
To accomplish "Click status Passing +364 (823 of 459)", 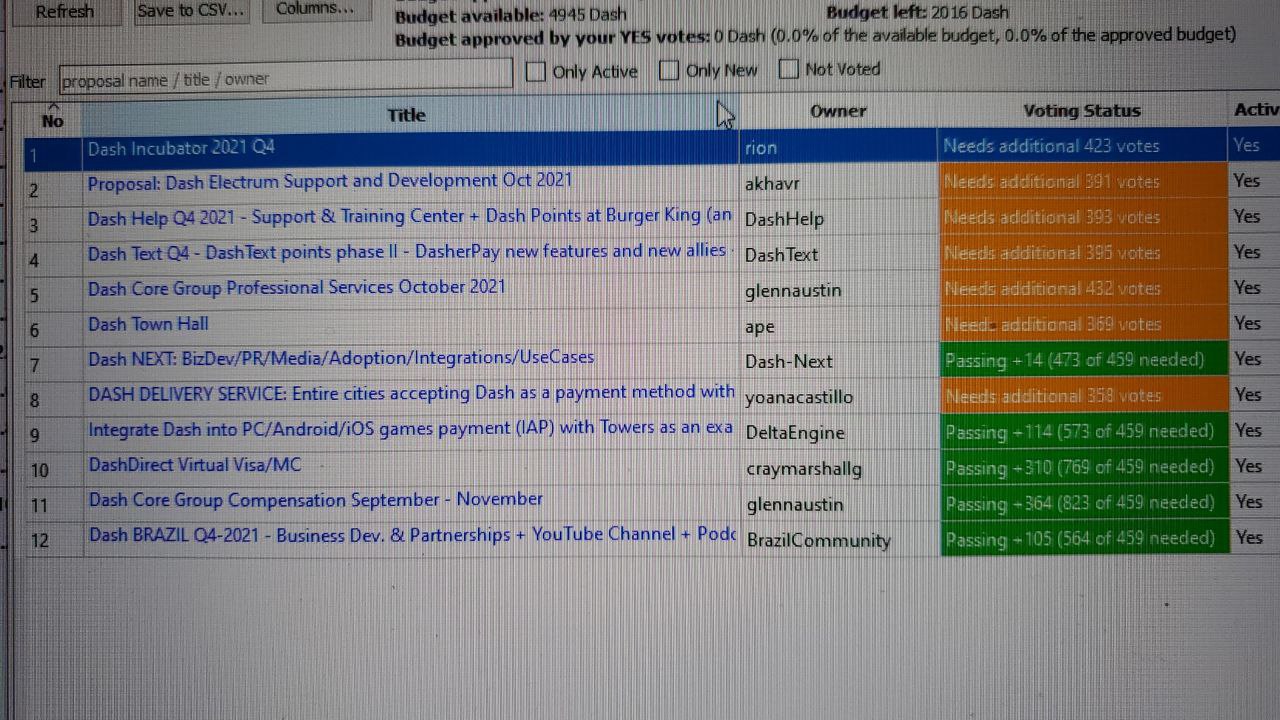I will (x=1084, y=502).
